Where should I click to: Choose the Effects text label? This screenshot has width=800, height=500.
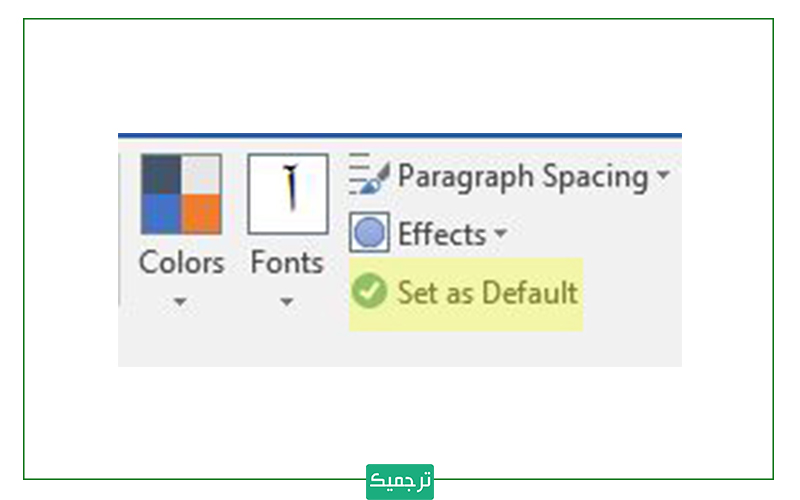(442, 234)
